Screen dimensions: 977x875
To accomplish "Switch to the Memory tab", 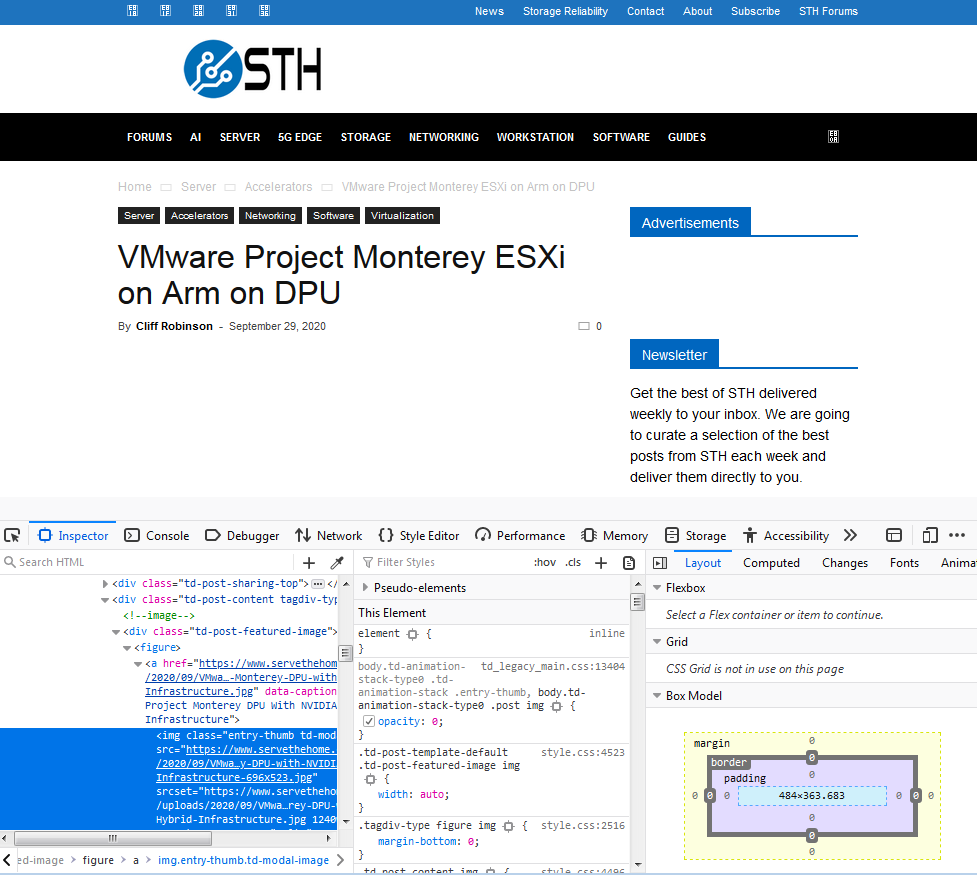I will (x=614, y=535).
